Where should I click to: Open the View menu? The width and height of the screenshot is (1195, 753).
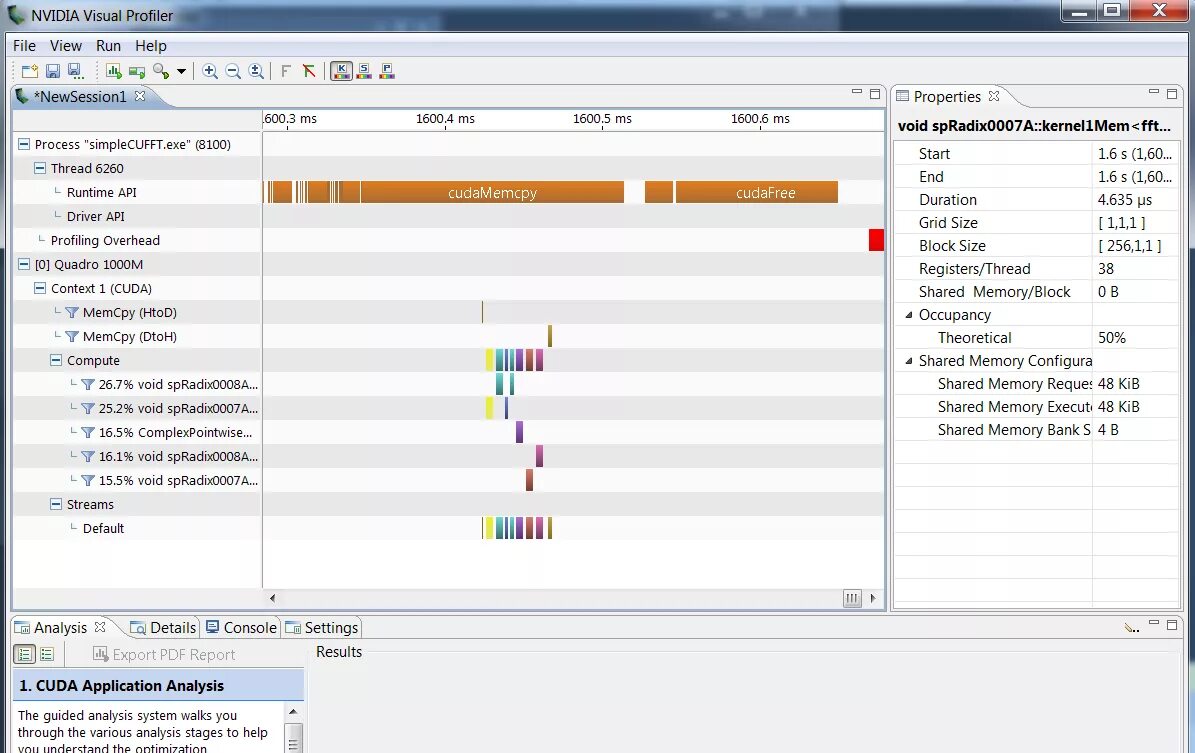(x=66, y=46)
